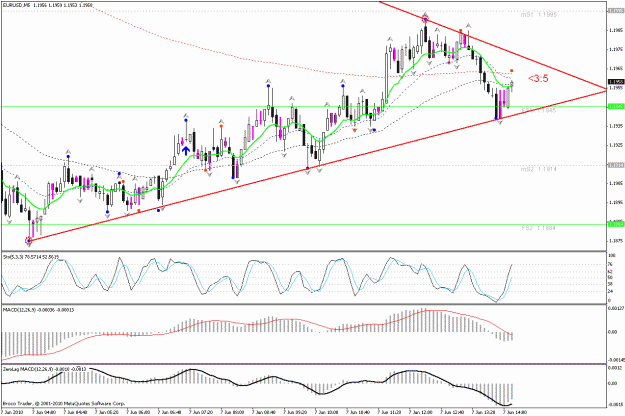
Task: Select the ZeroLag MACD(12,26,9) indicator label
Action: pos(45,369)
